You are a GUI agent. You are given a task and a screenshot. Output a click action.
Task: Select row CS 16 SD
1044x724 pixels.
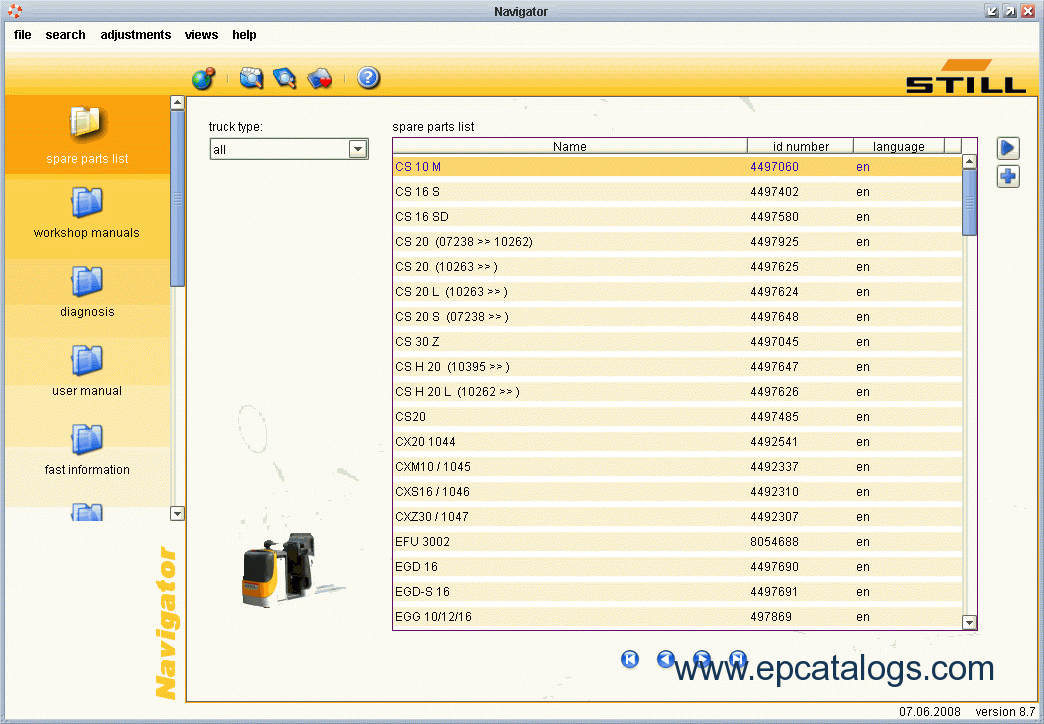(x=677, y=216)
